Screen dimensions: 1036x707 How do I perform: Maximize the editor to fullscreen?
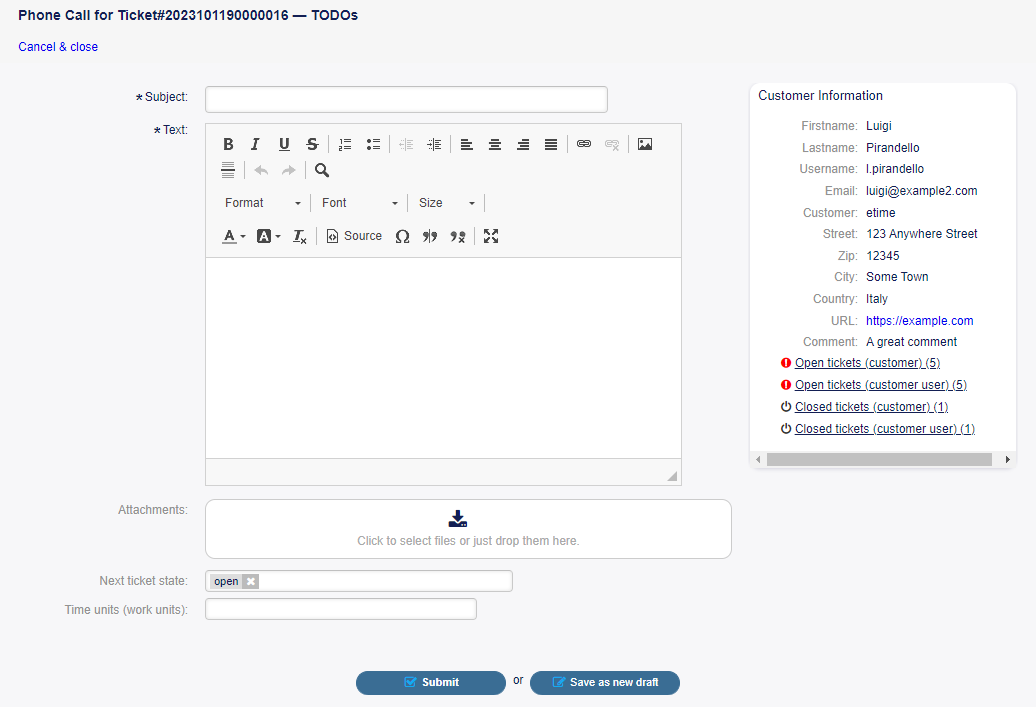pos(491,236)
